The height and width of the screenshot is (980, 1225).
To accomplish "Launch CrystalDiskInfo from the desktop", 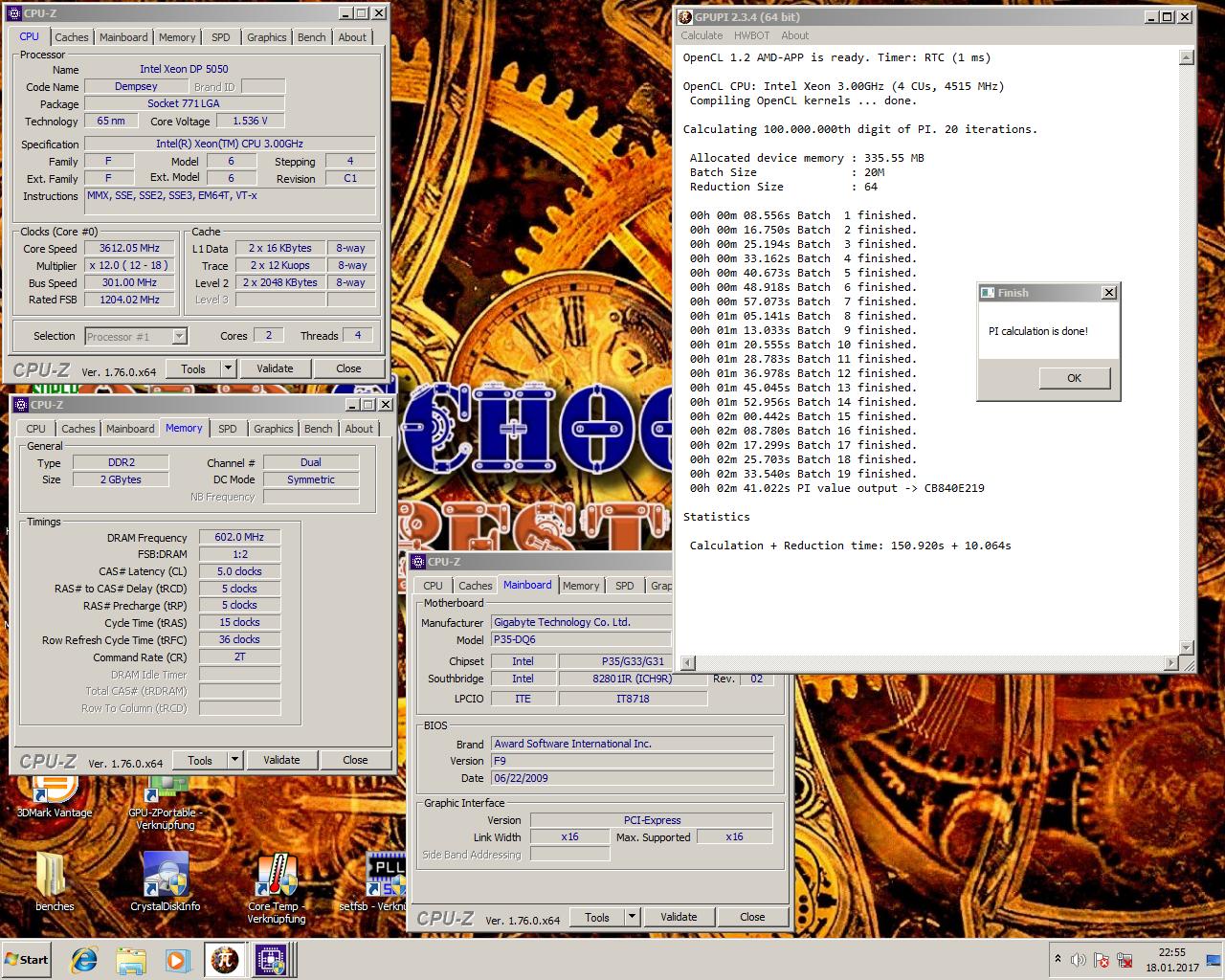I will tap(165, 881).
